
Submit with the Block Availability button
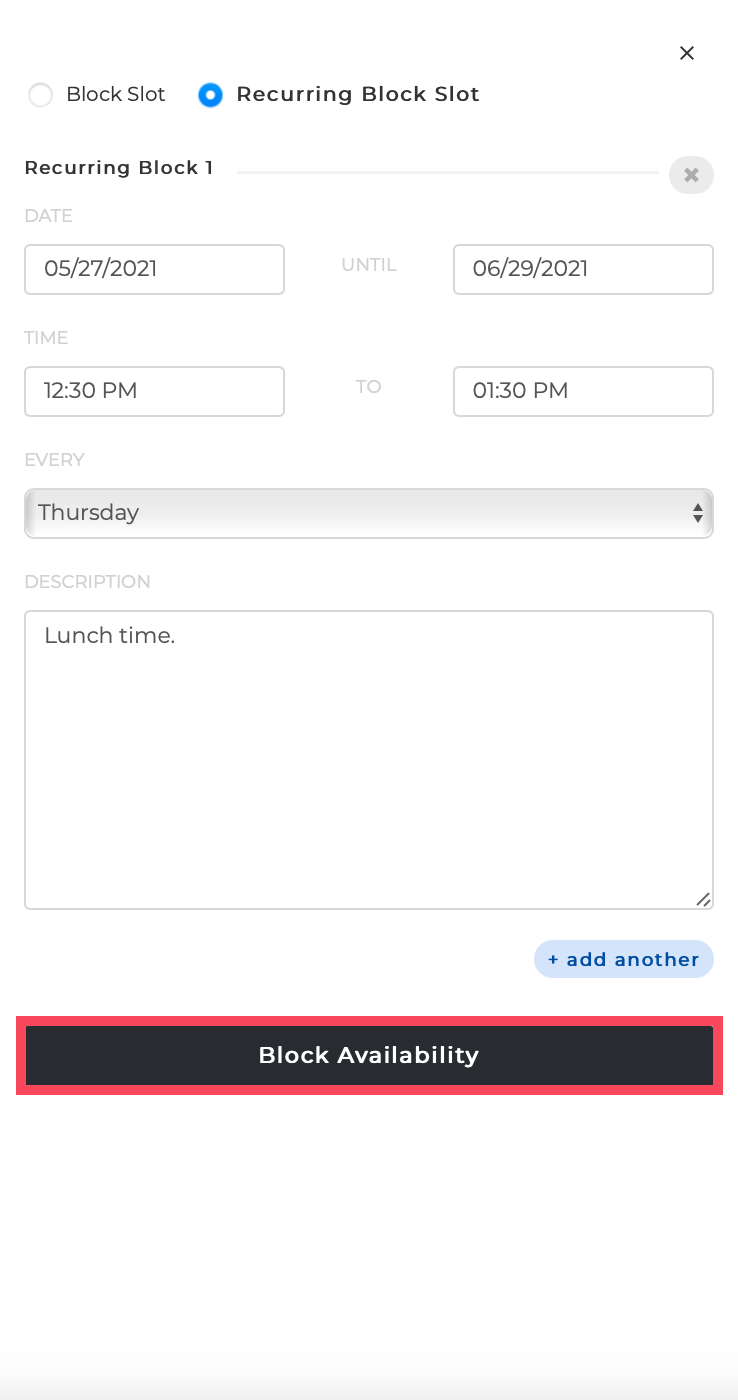coord(369,1055)
